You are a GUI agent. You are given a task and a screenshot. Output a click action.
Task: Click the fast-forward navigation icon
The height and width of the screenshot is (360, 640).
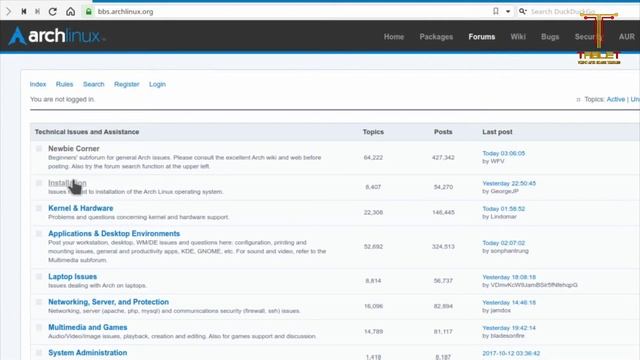(37, 11)
